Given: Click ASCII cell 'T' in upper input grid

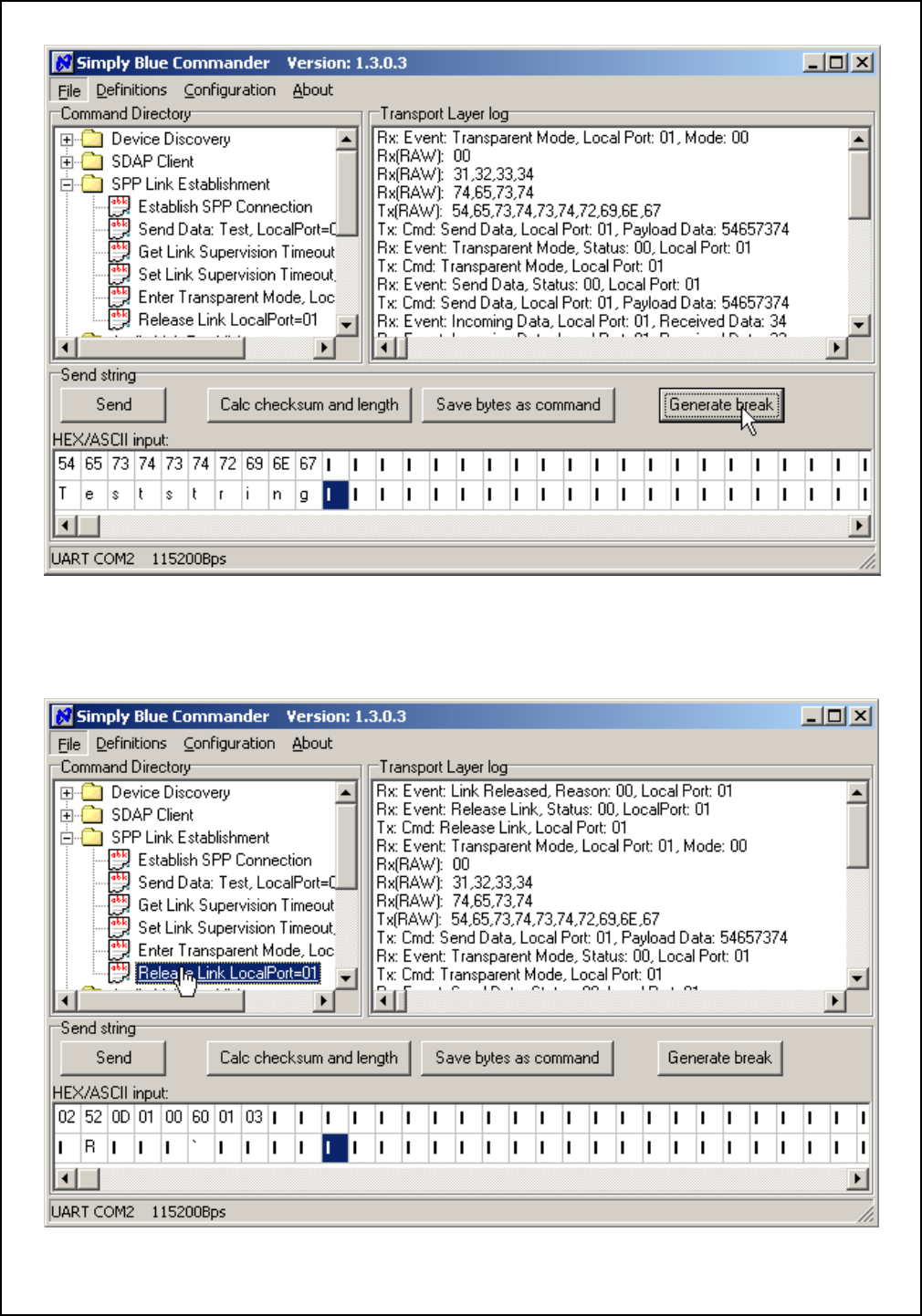Looking at the screenshot, I should point(67,494).
